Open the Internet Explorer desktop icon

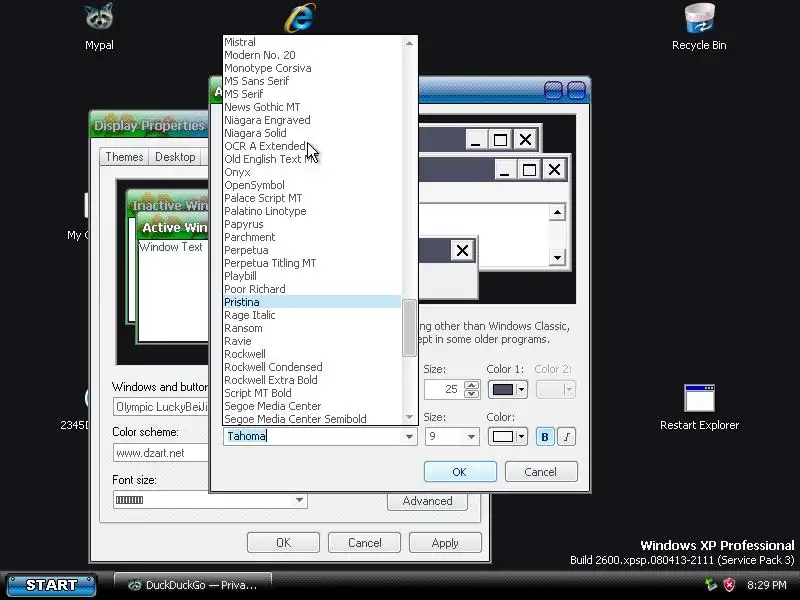pos(300,18)
